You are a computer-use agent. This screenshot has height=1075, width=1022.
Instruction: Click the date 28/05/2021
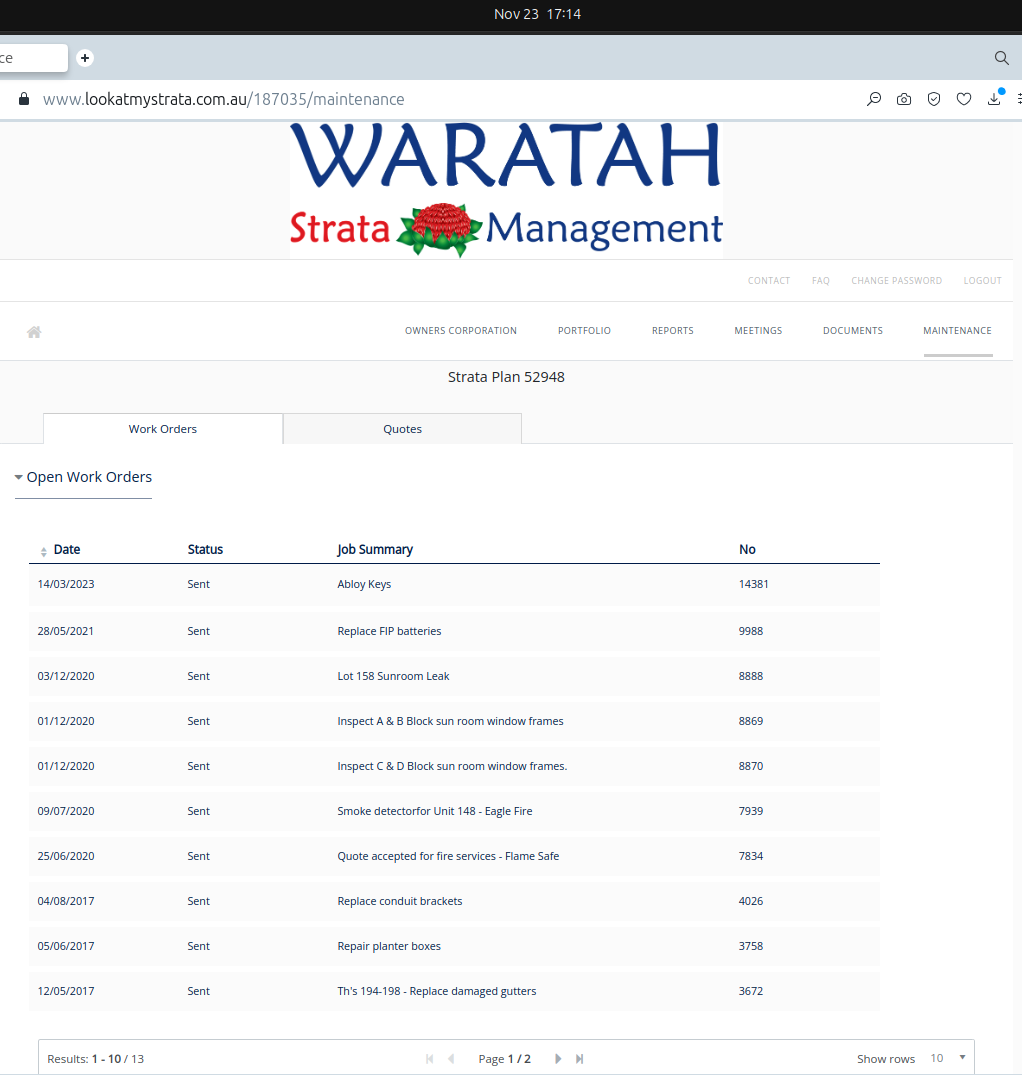[x=66, y=631]
